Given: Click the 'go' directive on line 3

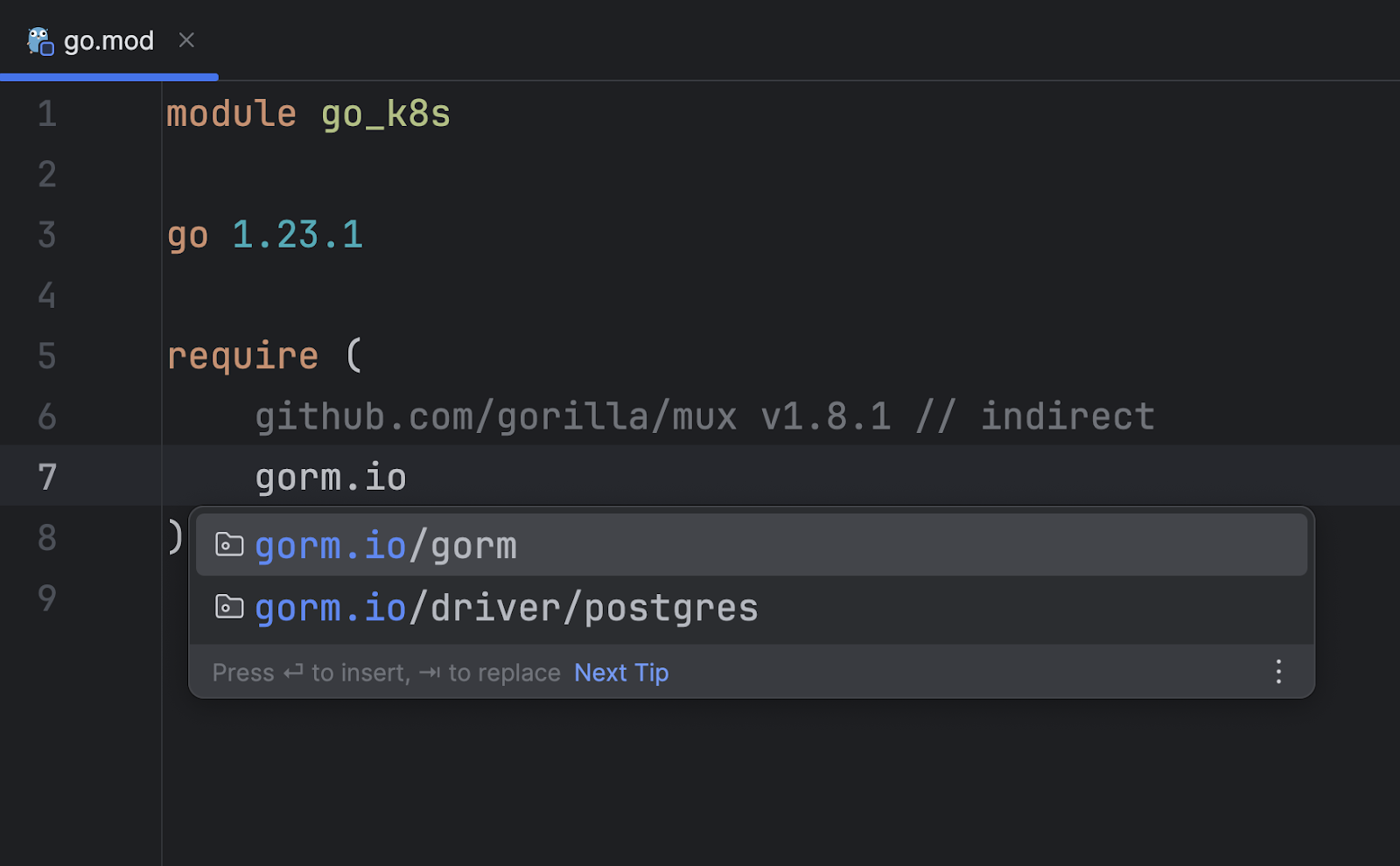Looking at the screenshot, I should pos(188,235).
